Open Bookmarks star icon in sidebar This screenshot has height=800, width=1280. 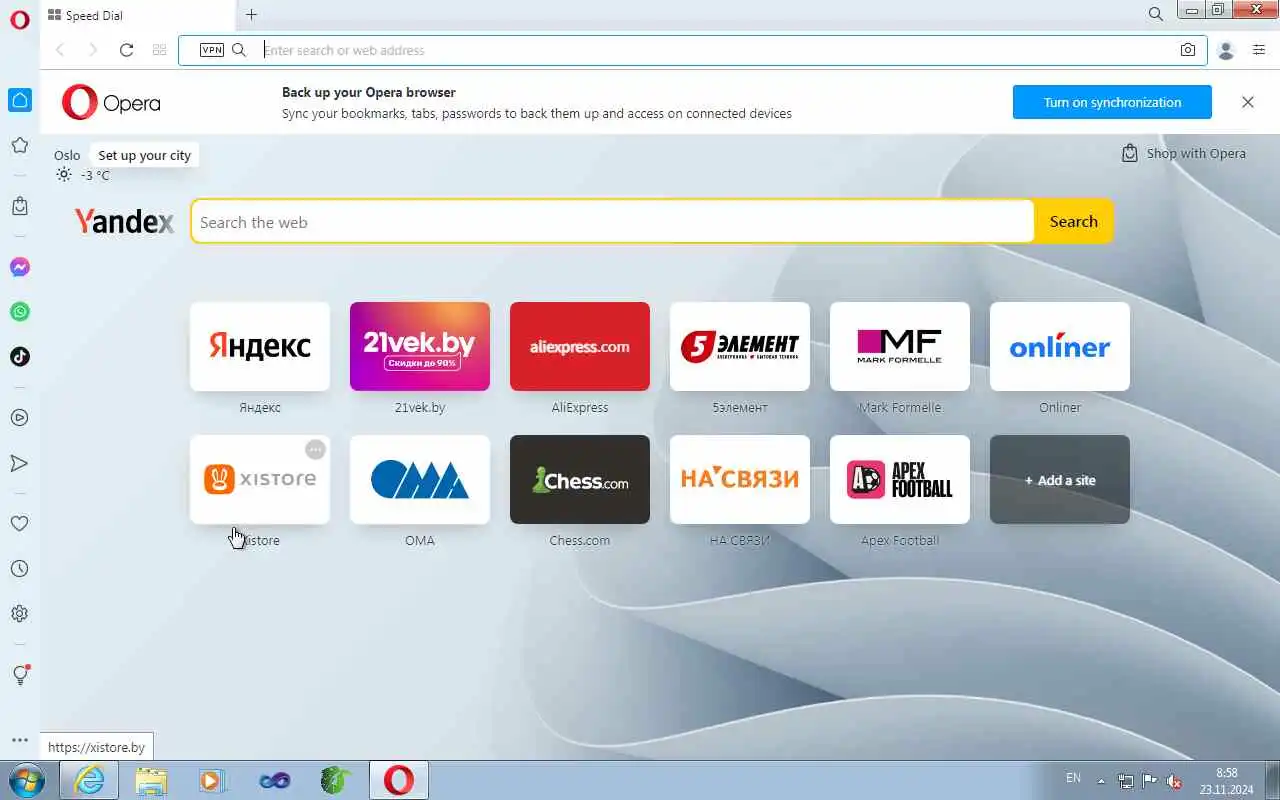point(20,146)
